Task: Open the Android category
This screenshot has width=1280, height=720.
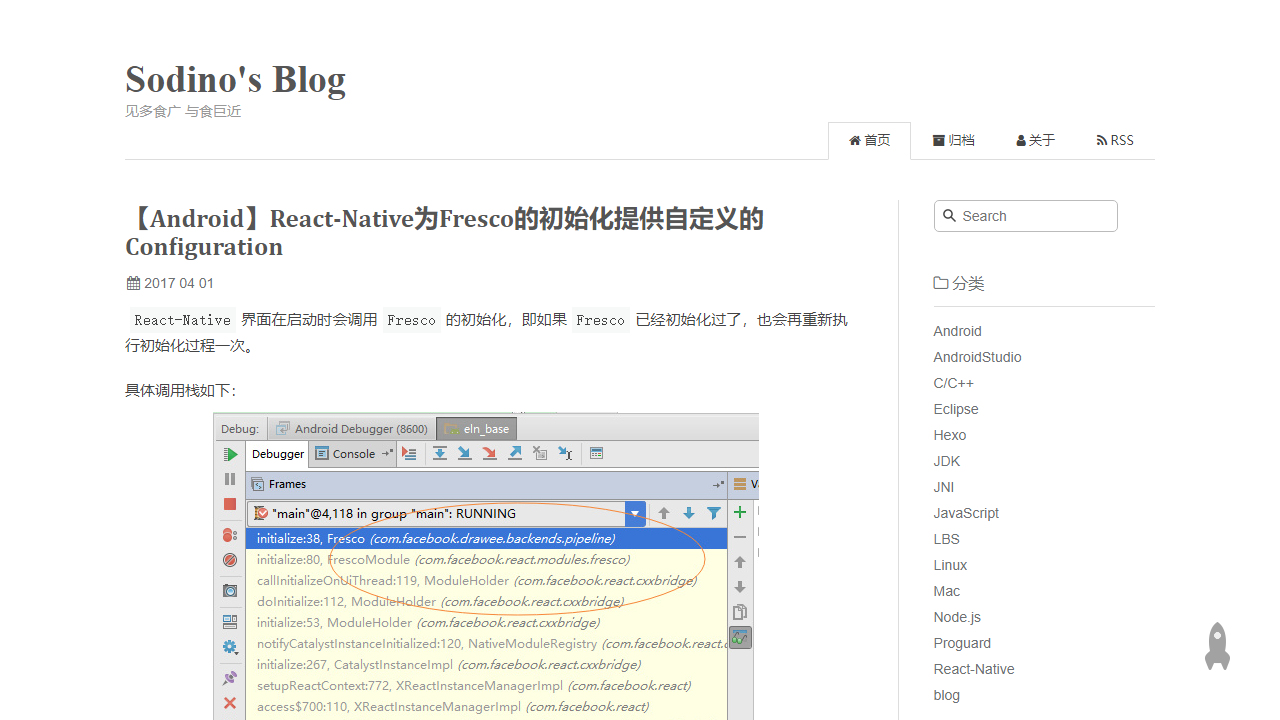Action: 958,331
